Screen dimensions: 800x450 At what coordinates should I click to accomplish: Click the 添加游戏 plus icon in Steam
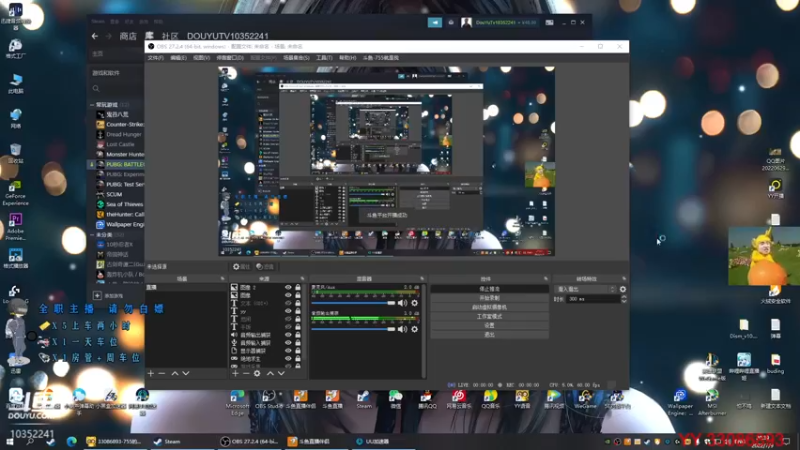[97, 295]
